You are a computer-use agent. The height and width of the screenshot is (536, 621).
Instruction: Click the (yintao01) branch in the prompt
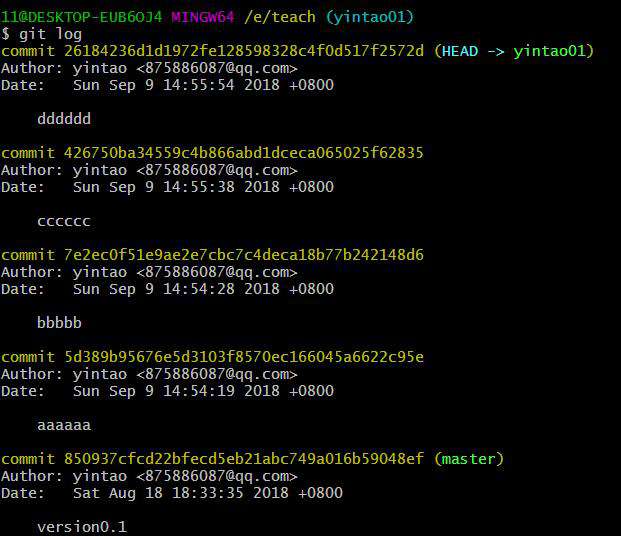[x=370, y=17]
